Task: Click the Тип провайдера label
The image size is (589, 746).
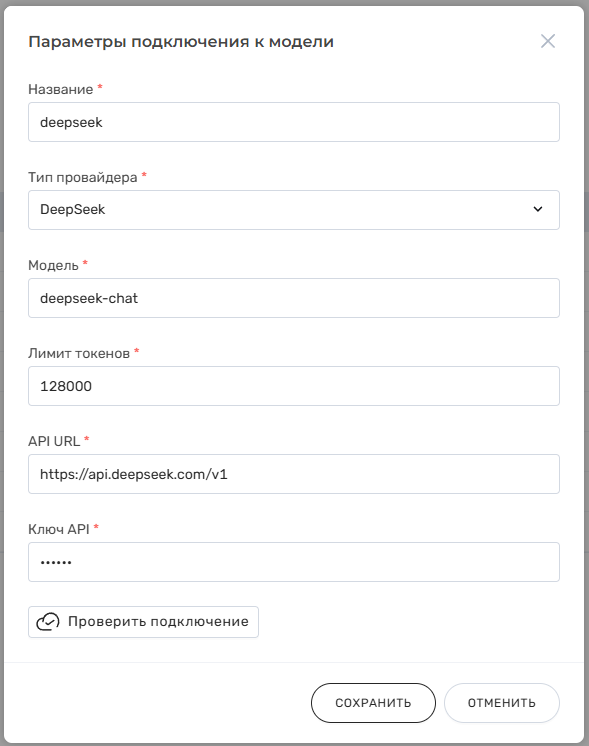Action: point(82,177)
